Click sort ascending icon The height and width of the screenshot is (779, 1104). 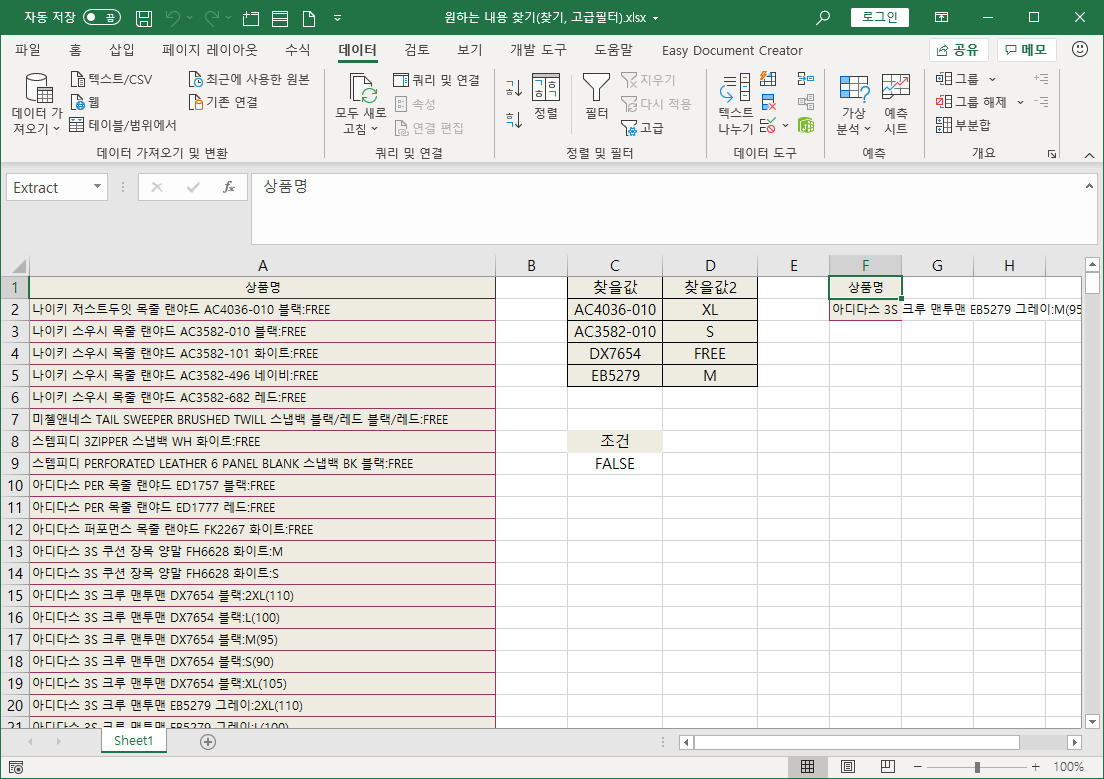[x=514, y=87]
